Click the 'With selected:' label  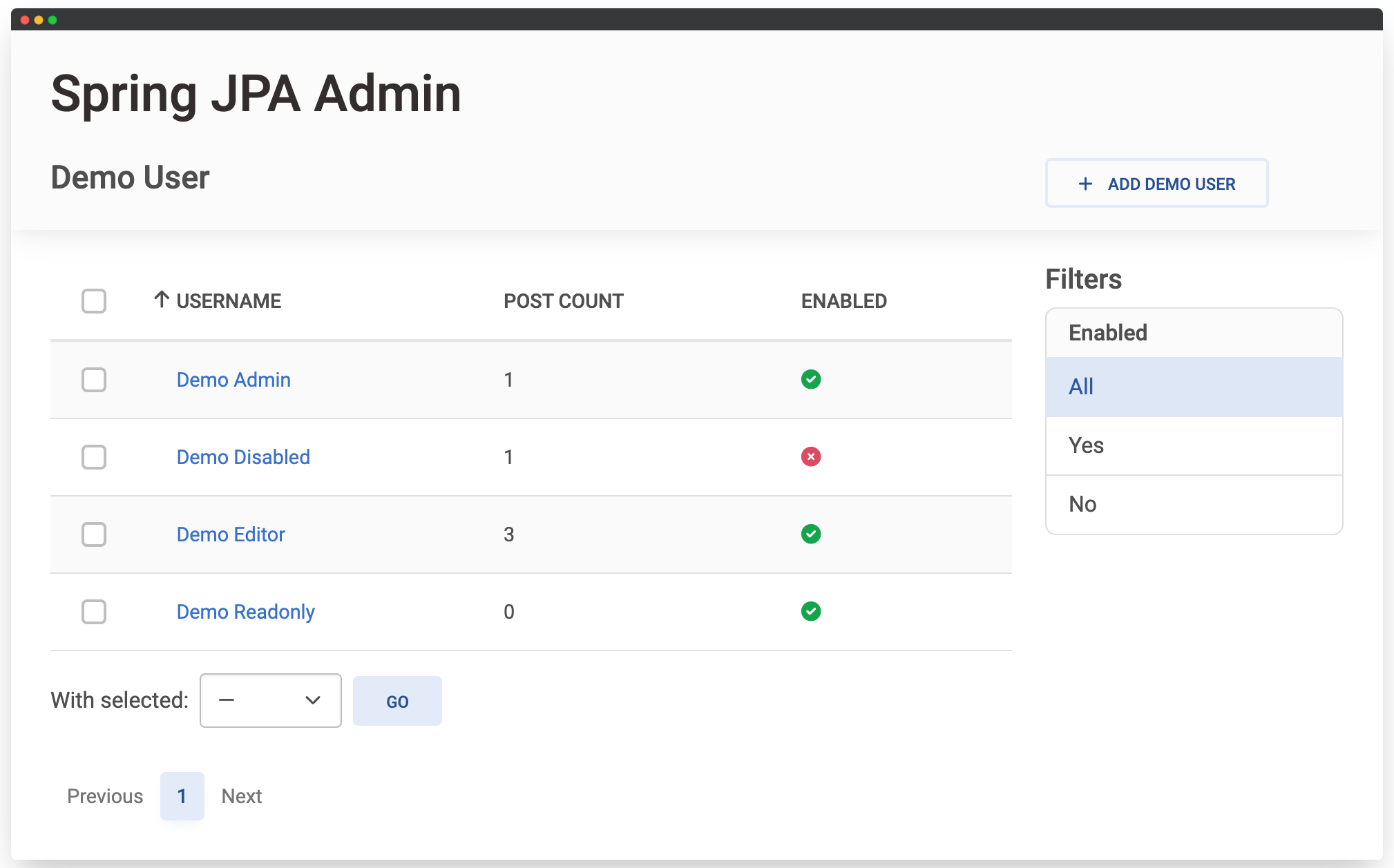(120, 700)
